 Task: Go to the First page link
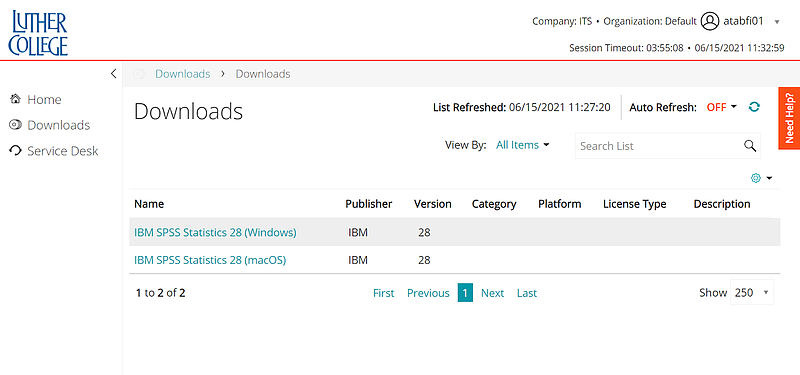click(384, 293)
